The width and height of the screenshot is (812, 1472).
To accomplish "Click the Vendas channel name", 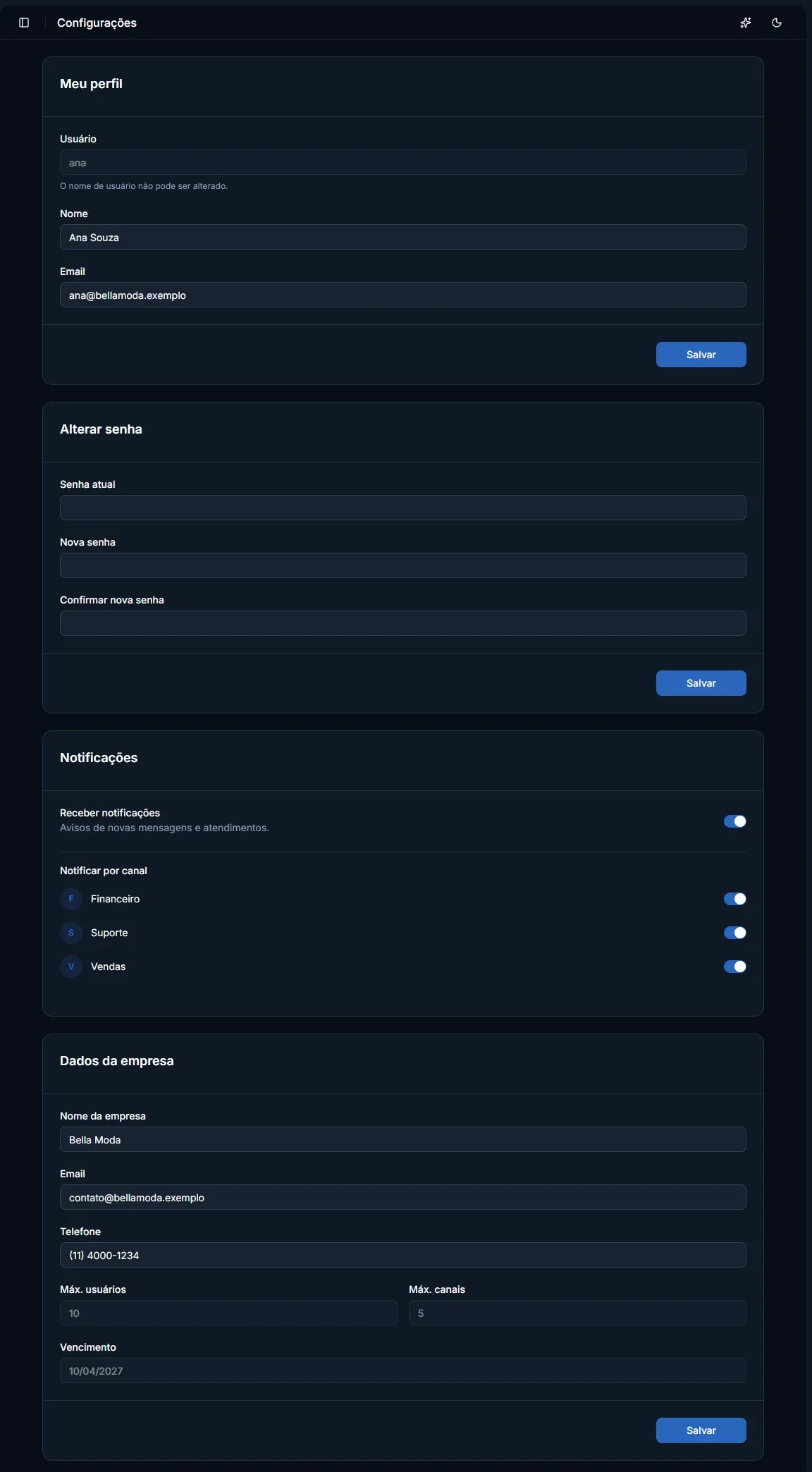I will click(108, 967).
